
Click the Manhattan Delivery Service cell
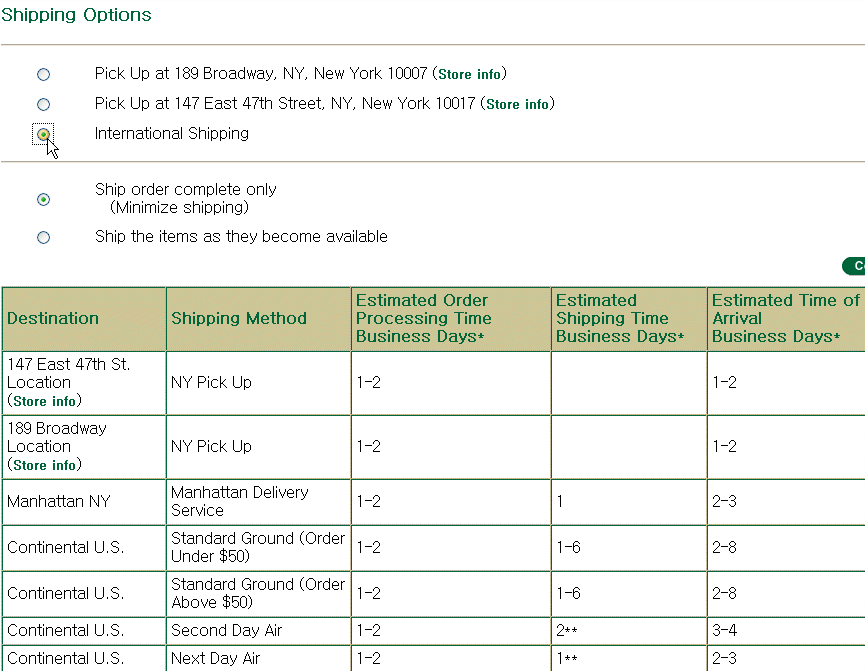tap(240, 501)
